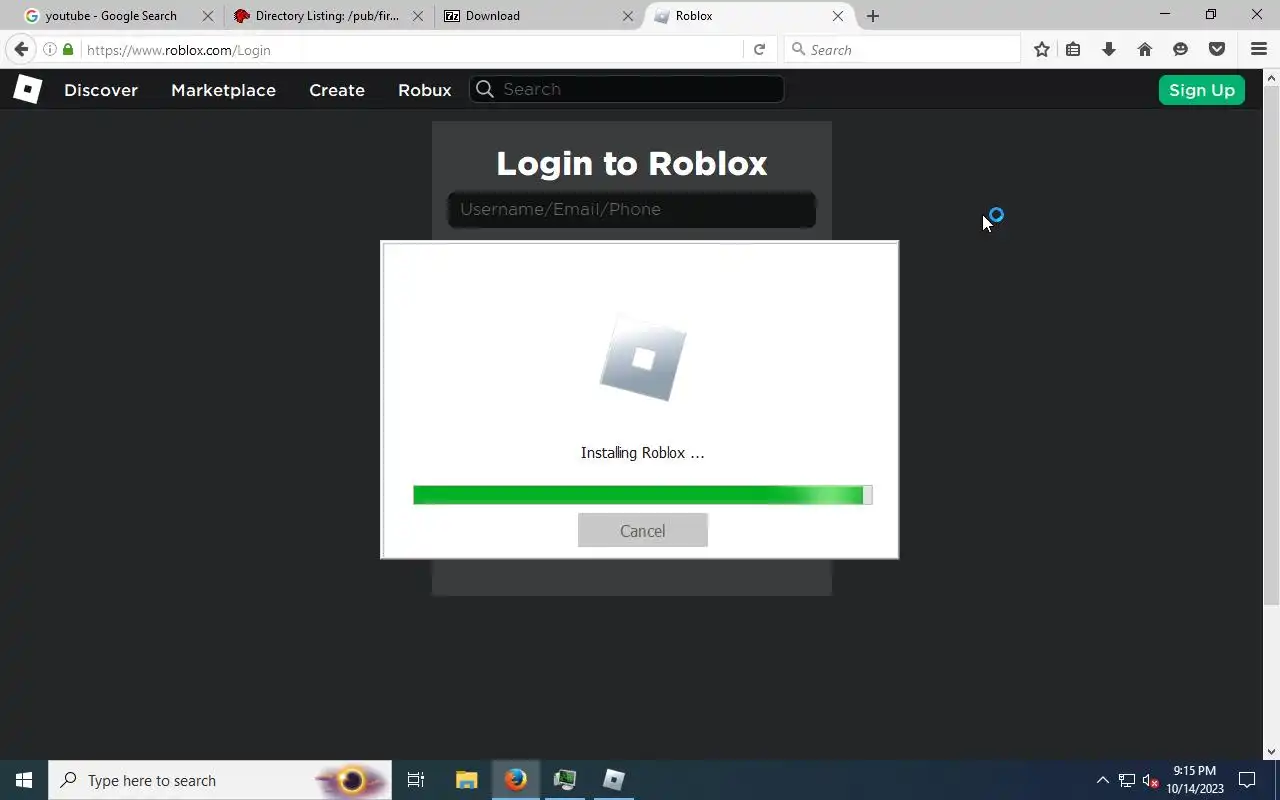Switch to the Directory Listing tab
This screenshot has width=1280, height=800.
coord(327,16)
